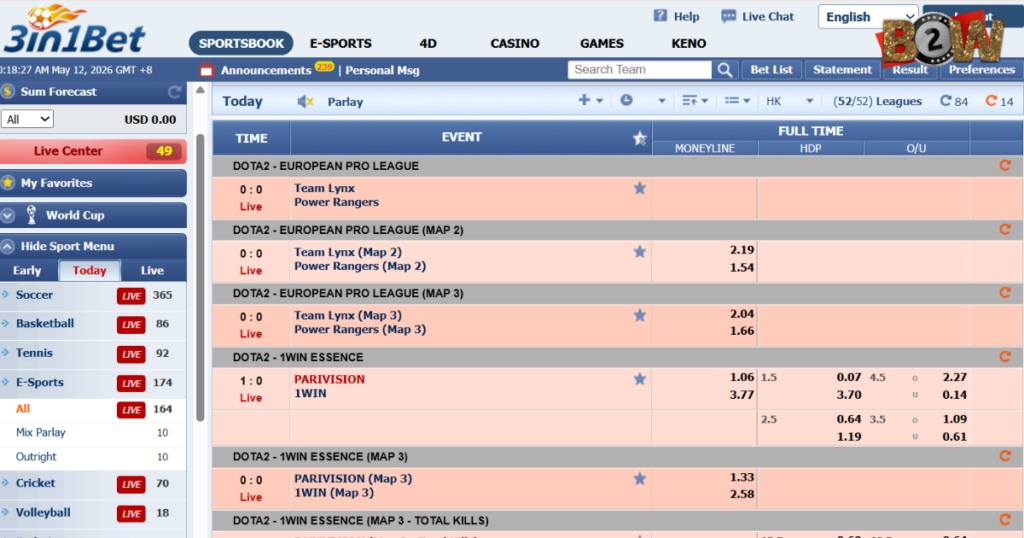This screenshot has width=1024, height=538.
Task: Refresh the DOTA2 - 1WIN Essence section
Action: click(1005, 357)
